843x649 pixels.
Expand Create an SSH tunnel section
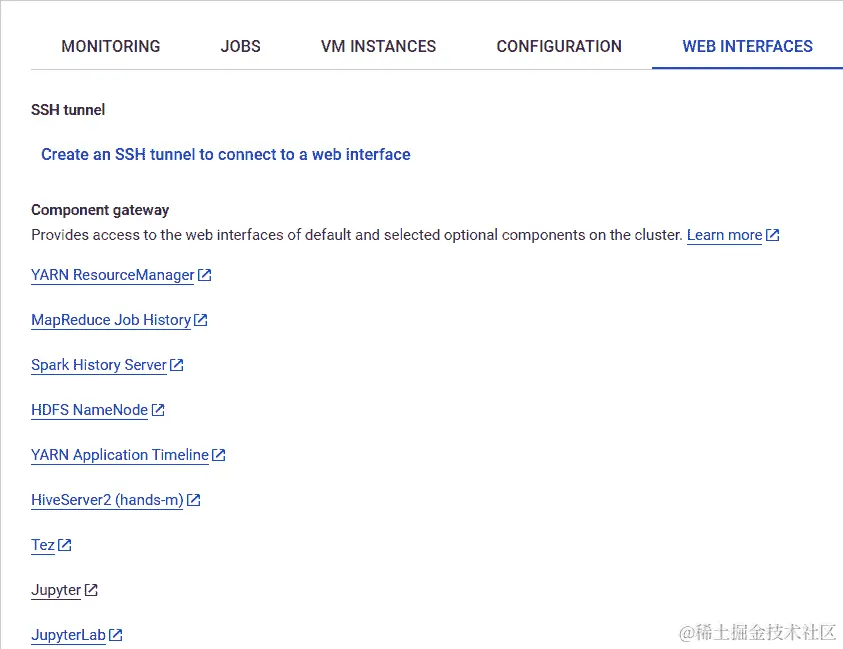[x=226, y=154]
